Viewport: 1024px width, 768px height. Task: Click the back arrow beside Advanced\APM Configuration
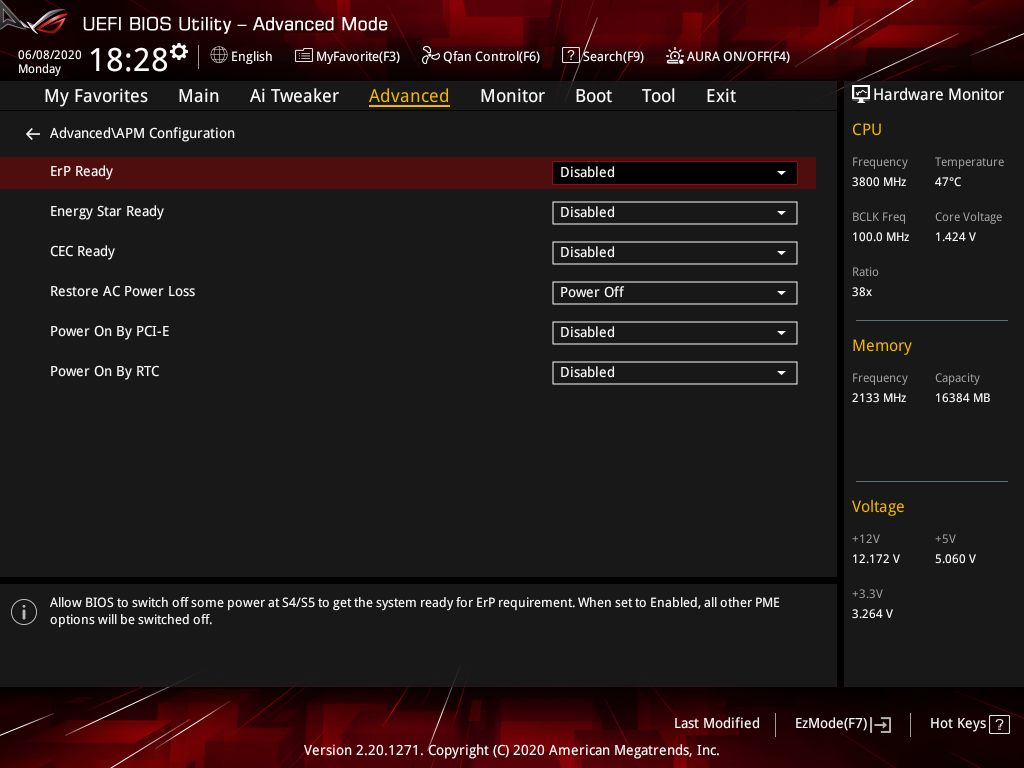point(33,134)
